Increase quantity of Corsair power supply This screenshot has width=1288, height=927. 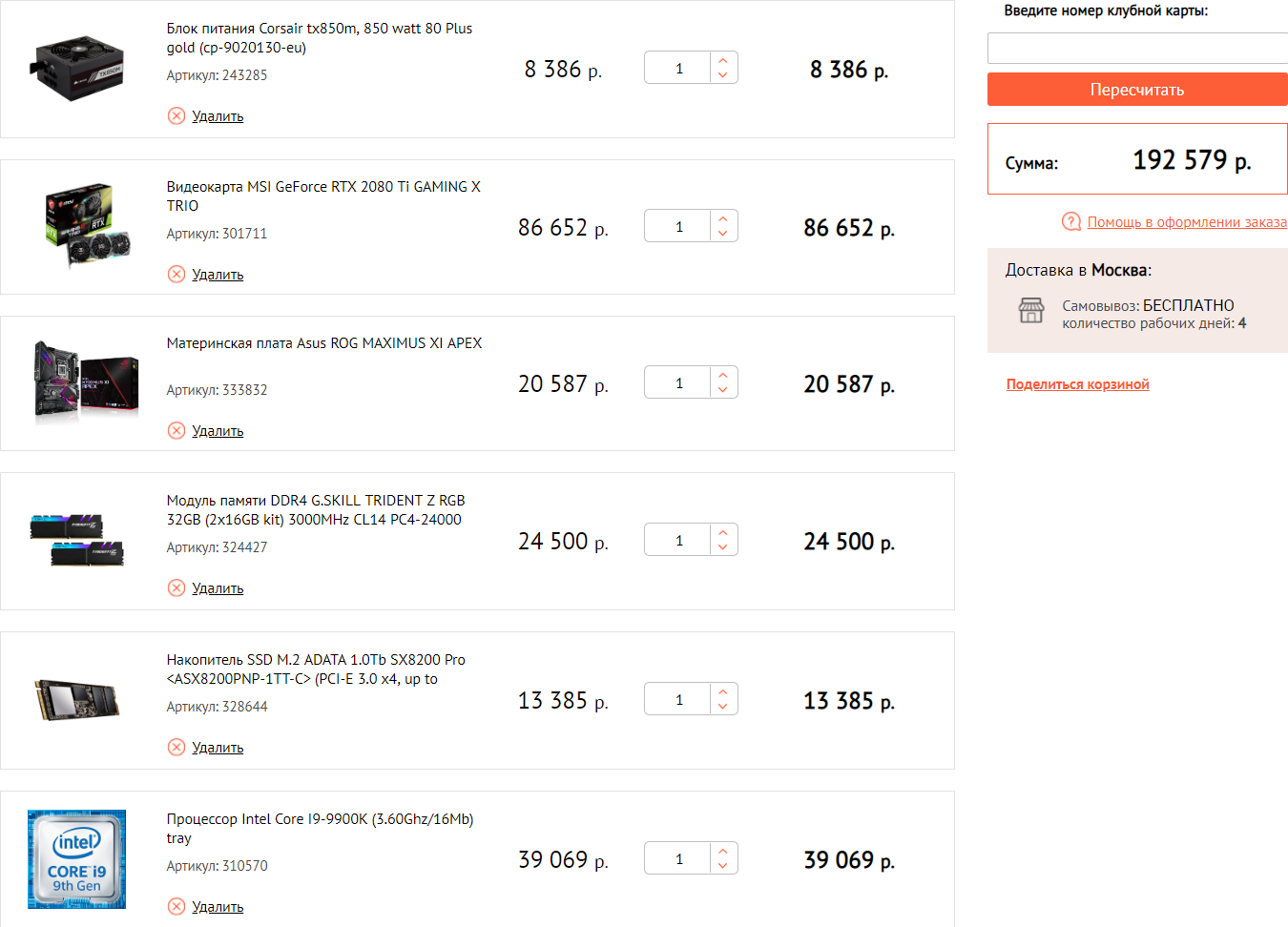coord(723,60)
